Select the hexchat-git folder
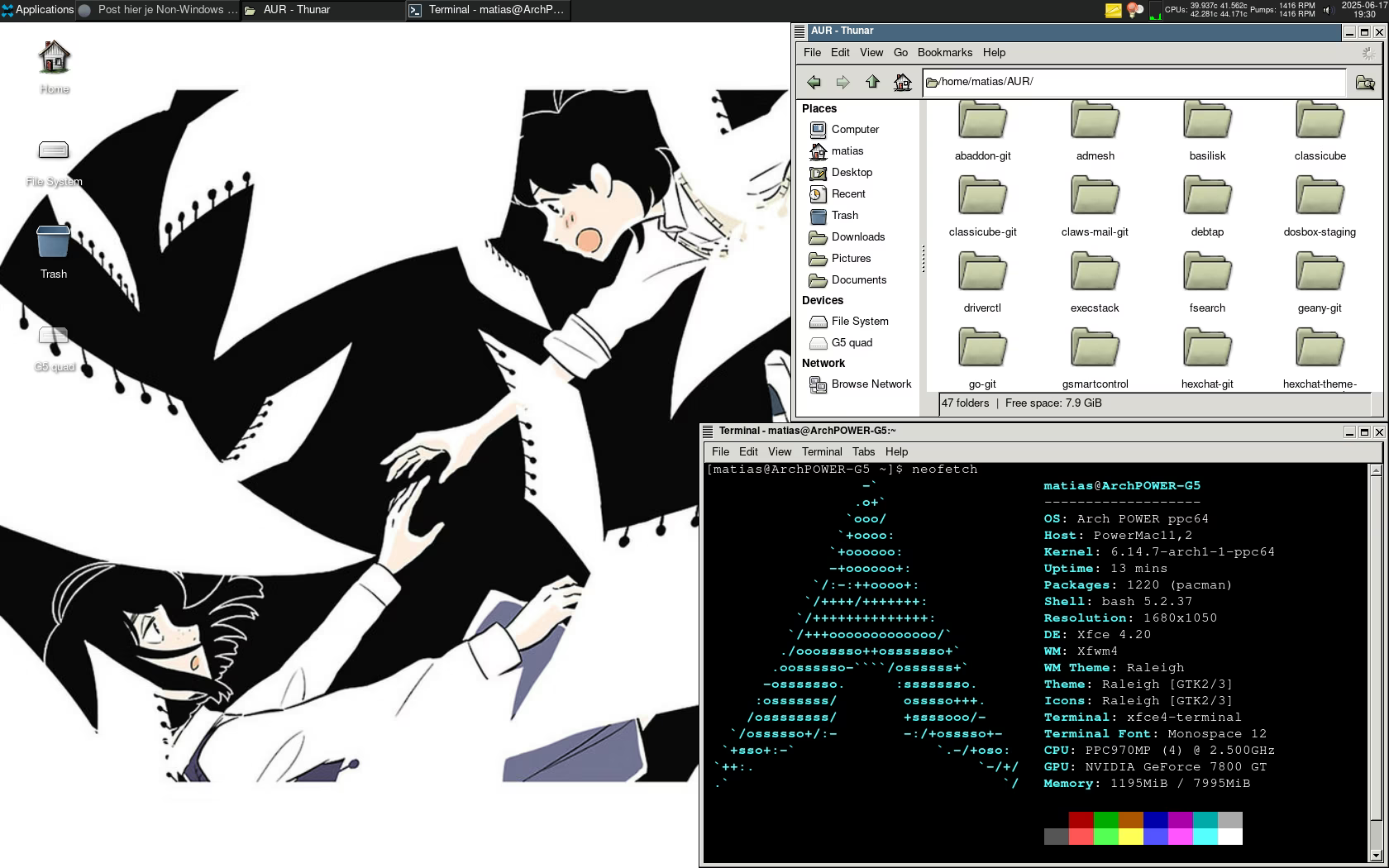Viewport: 1389px width, 868px height. (x=1207, y=359)
